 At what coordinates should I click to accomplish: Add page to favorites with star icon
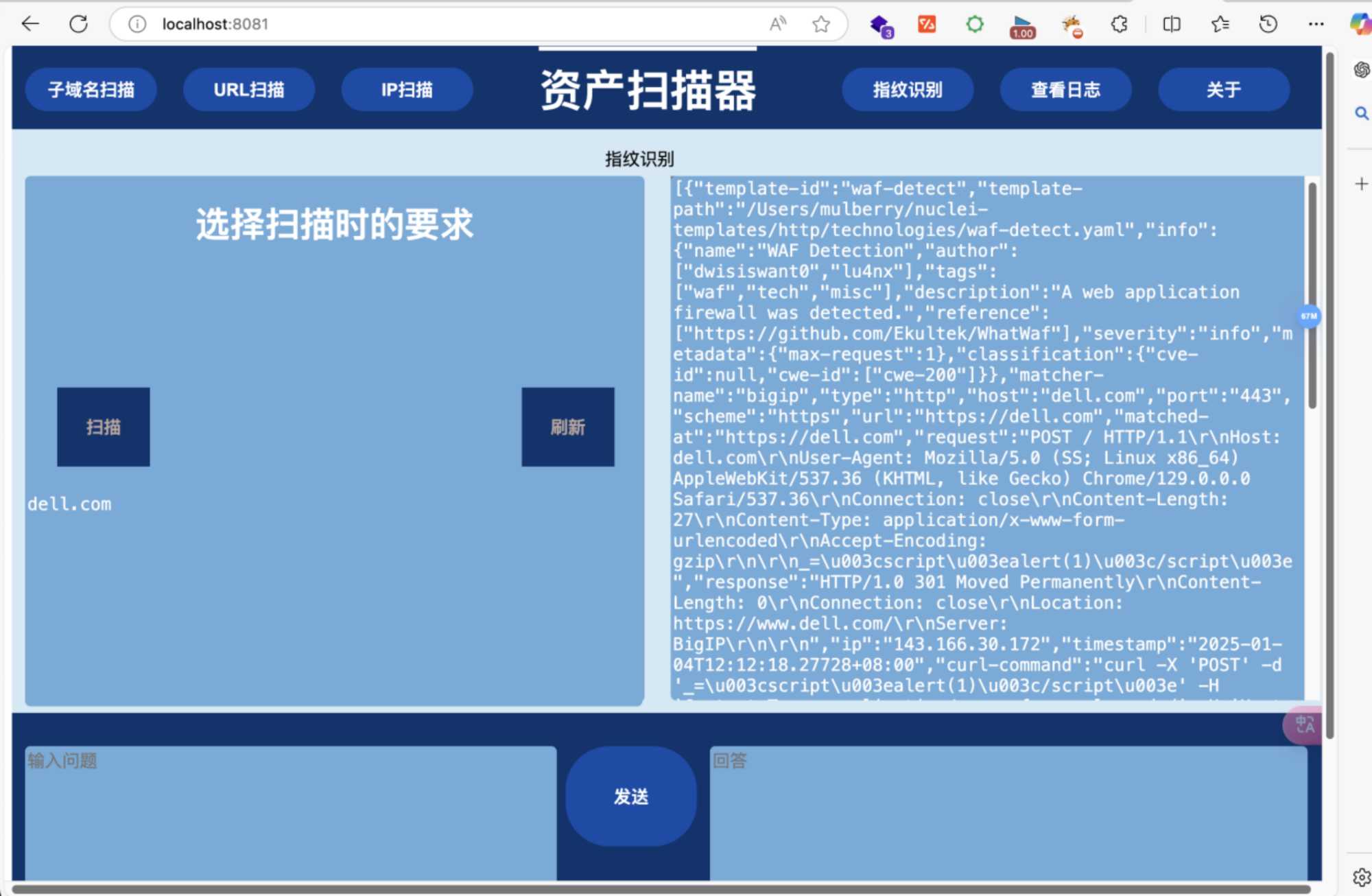coord(820,24)
